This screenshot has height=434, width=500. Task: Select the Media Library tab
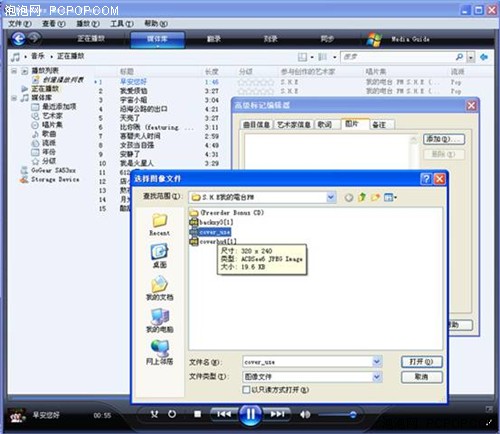pos(157,39)
